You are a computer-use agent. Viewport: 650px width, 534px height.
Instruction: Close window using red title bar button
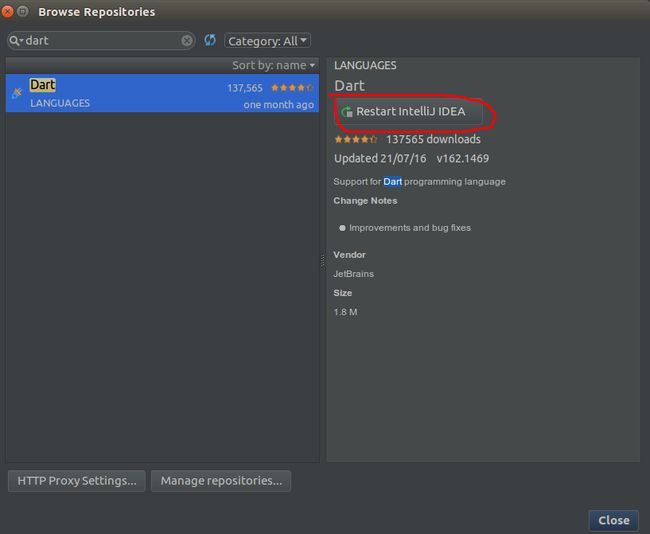coord(7,11)
